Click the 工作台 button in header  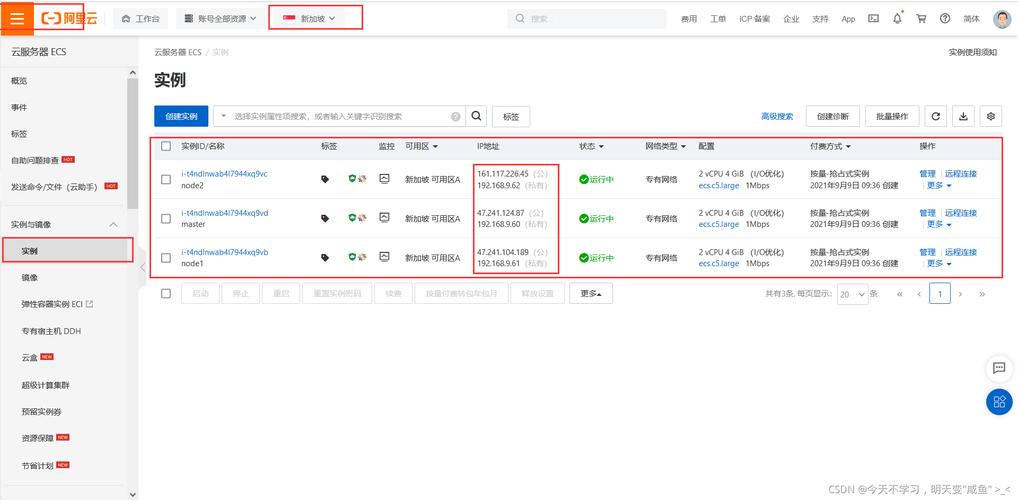click(140, 19)
